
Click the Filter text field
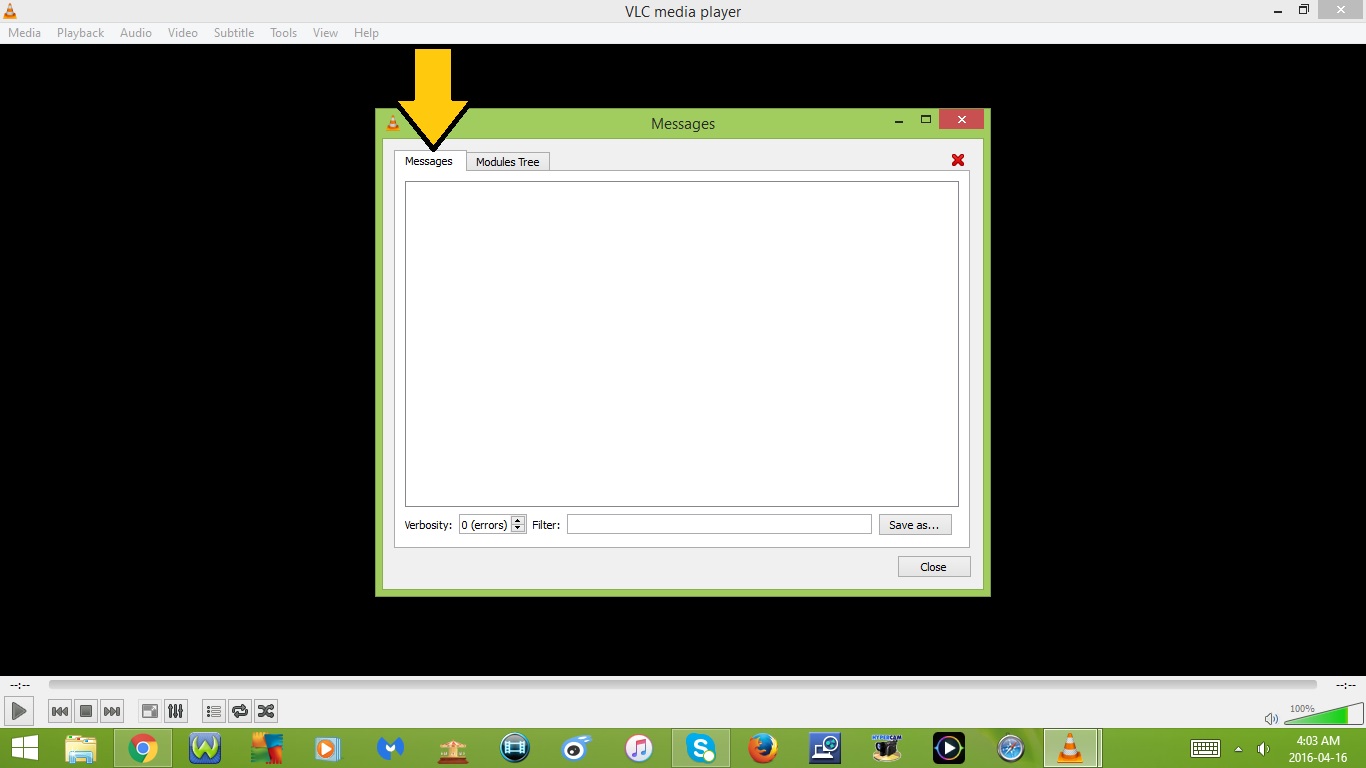coord(719,525)
